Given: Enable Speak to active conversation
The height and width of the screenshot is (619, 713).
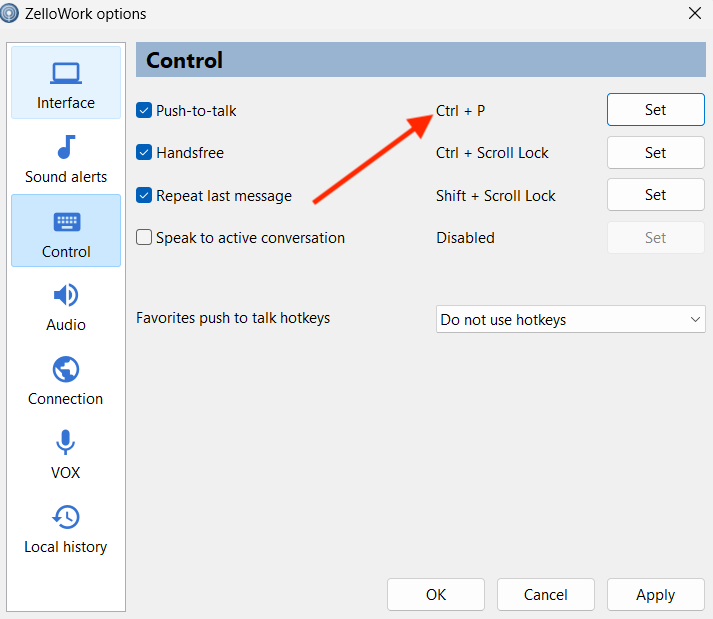Looking at the screenshot, I should click(144, 237).
